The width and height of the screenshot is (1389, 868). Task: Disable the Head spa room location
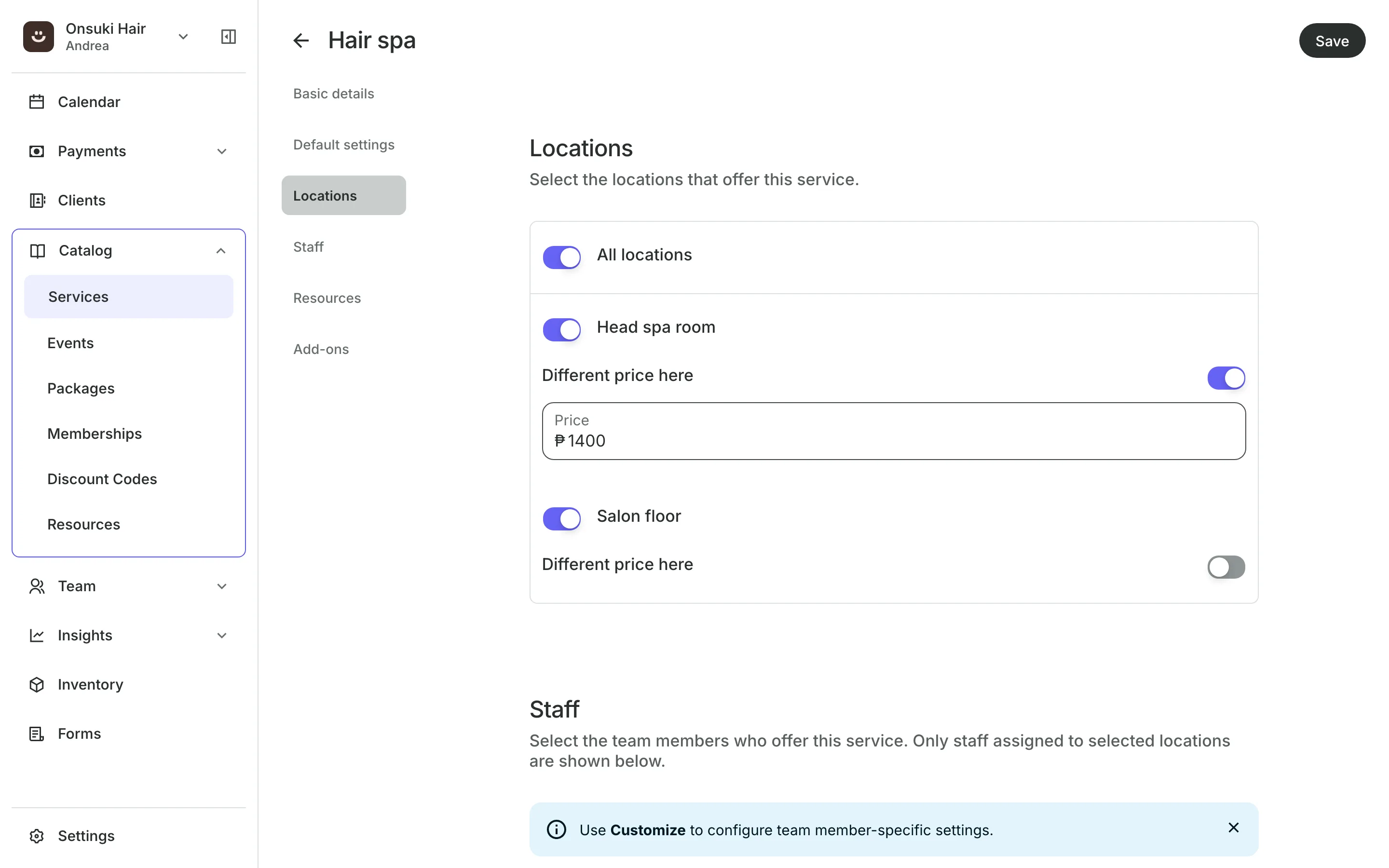pyautogui.click(x=562, y=329)
